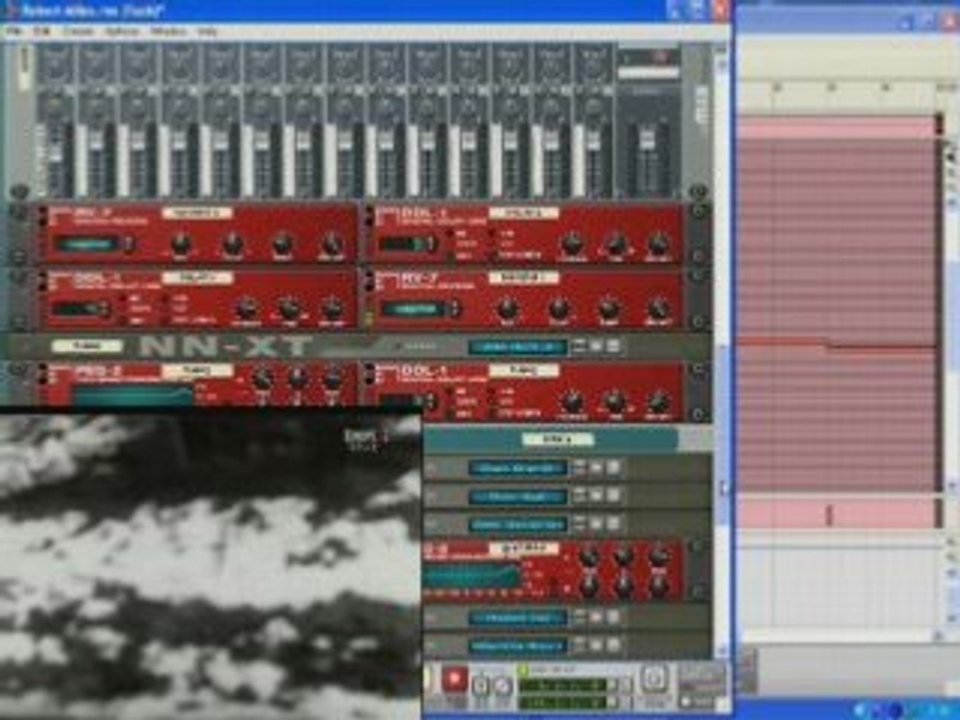This screenshot has height=720, width=960.
Task: Click the bypass switch on the second-row RV-7 reverb
Action: tap(369, 281)
